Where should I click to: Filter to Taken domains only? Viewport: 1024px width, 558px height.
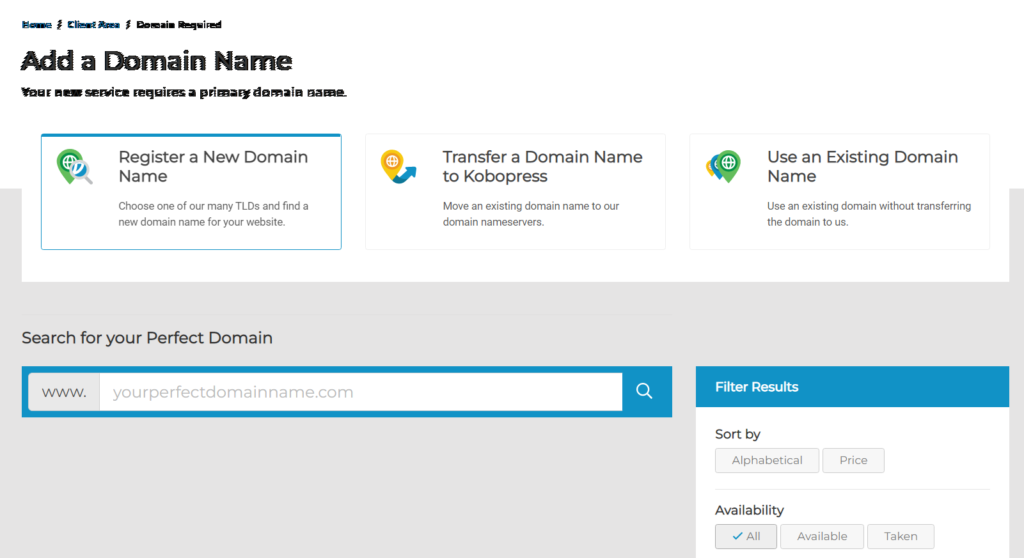tap(901, 536)
